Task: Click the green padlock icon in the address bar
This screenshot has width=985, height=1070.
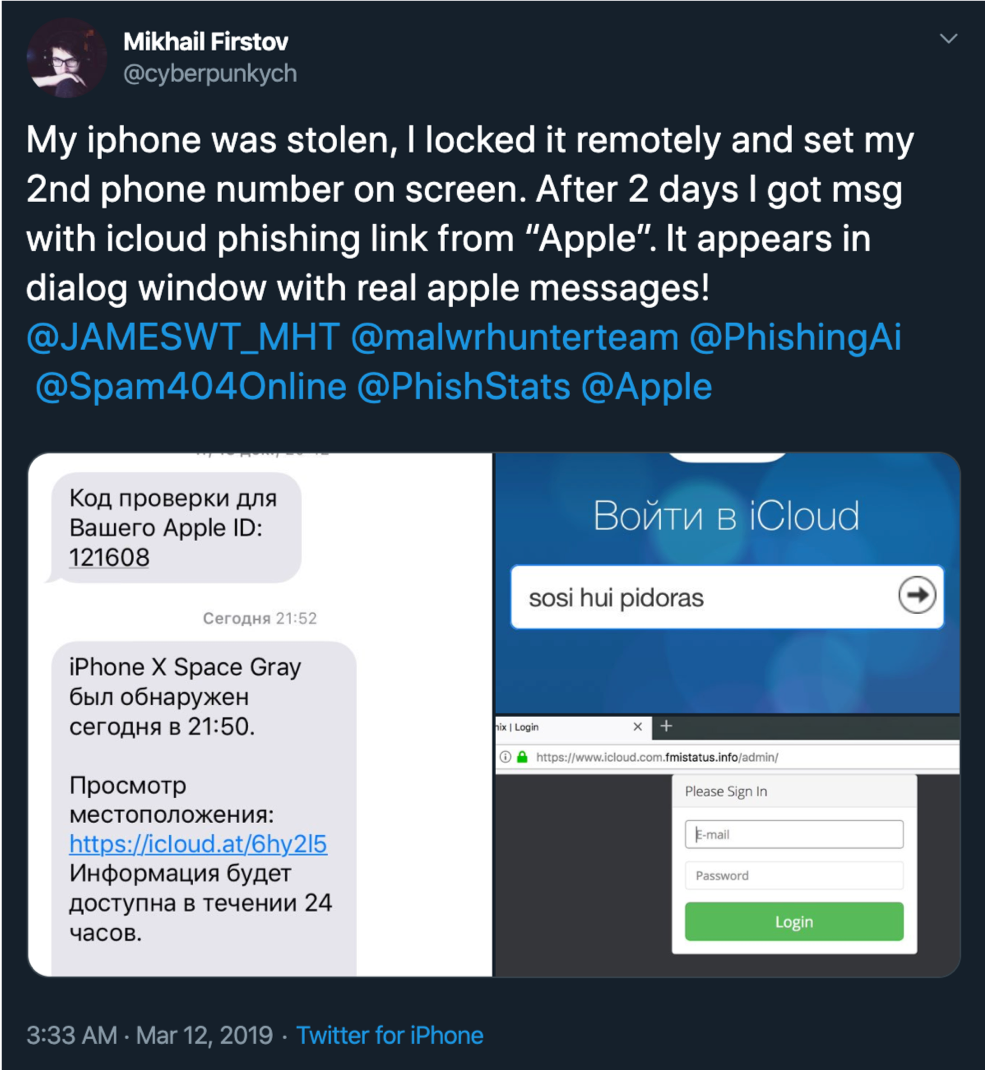Action: coord(521,757)
